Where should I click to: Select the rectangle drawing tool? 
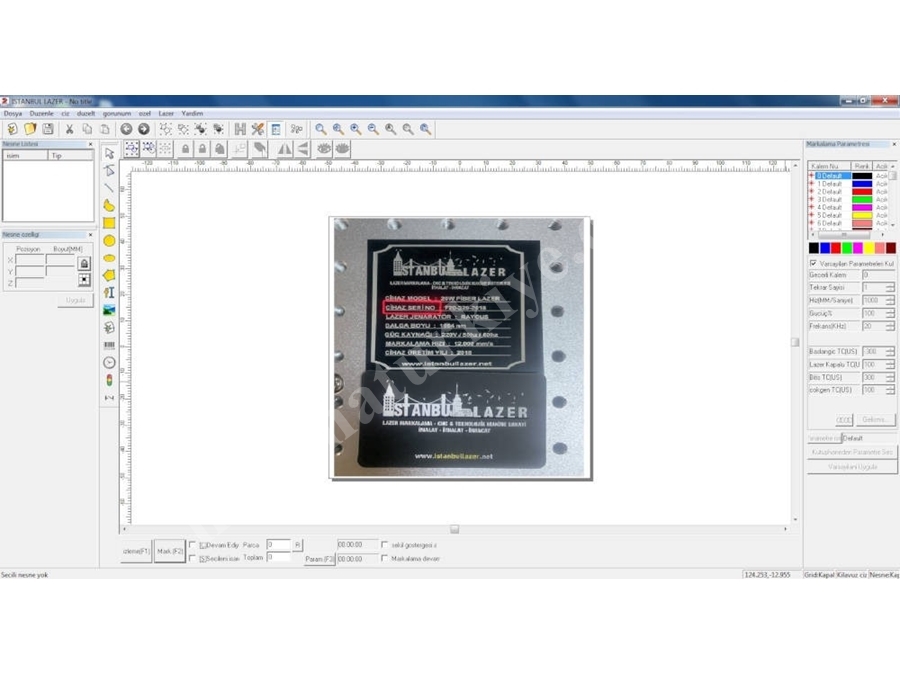tap(109, 223)
